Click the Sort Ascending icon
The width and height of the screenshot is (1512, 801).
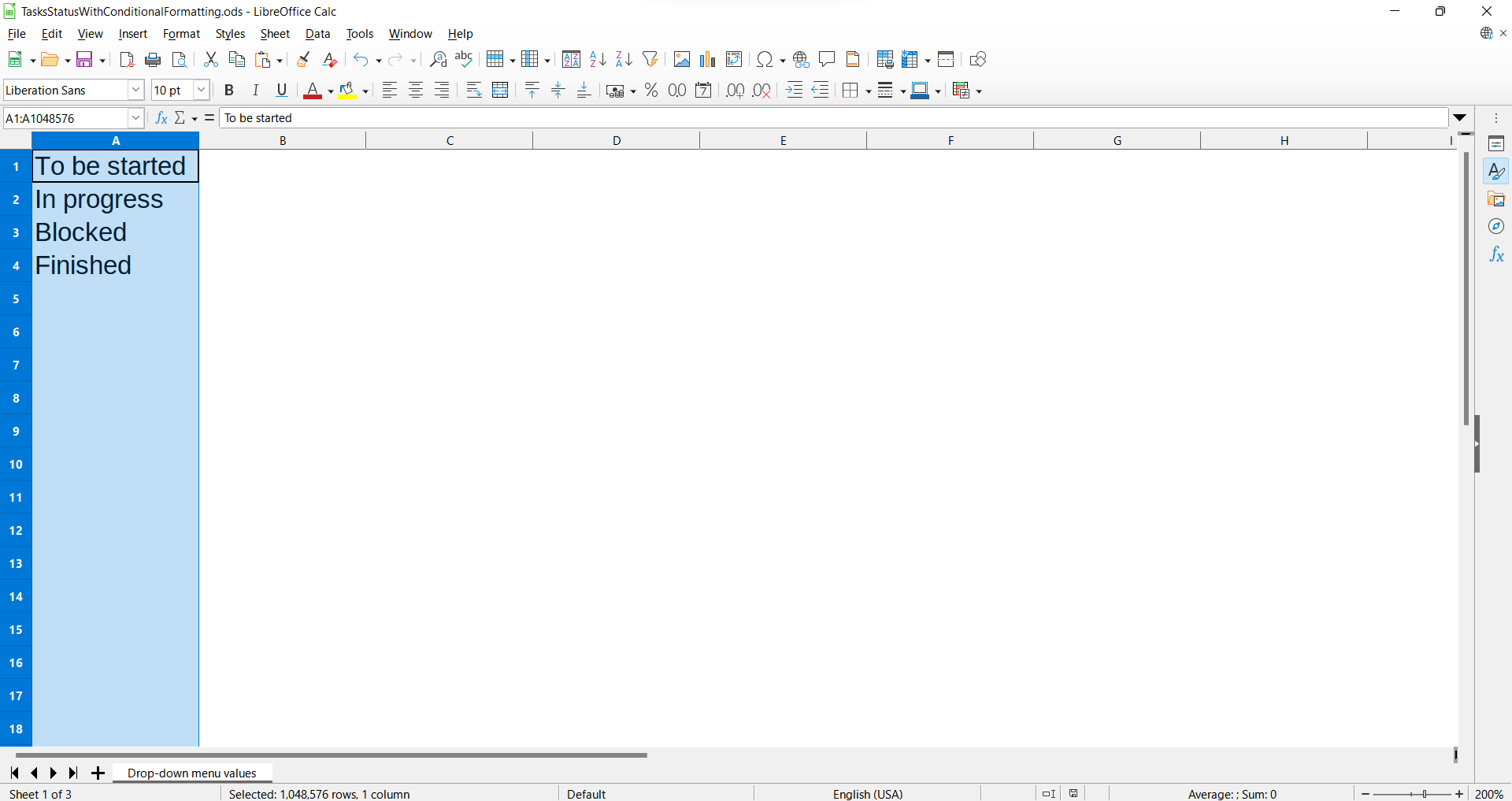598,60
